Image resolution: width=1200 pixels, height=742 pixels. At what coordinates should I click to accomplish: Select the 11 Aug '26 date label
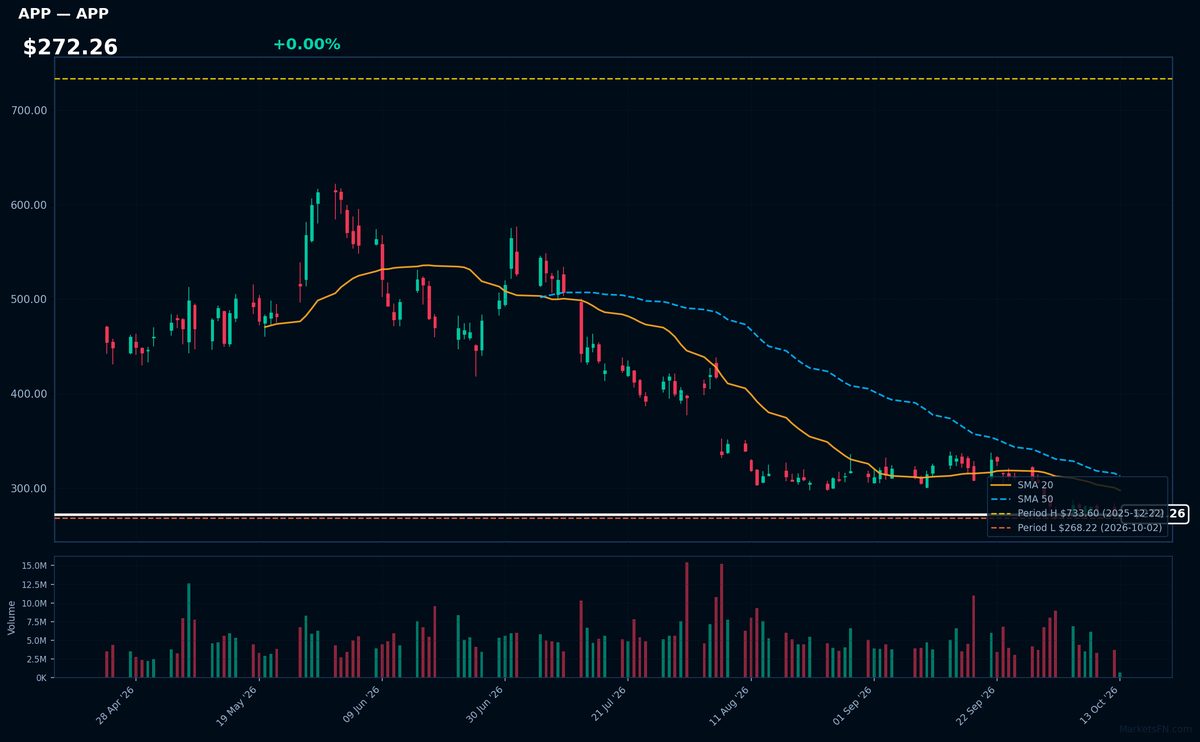coord(731,705)
